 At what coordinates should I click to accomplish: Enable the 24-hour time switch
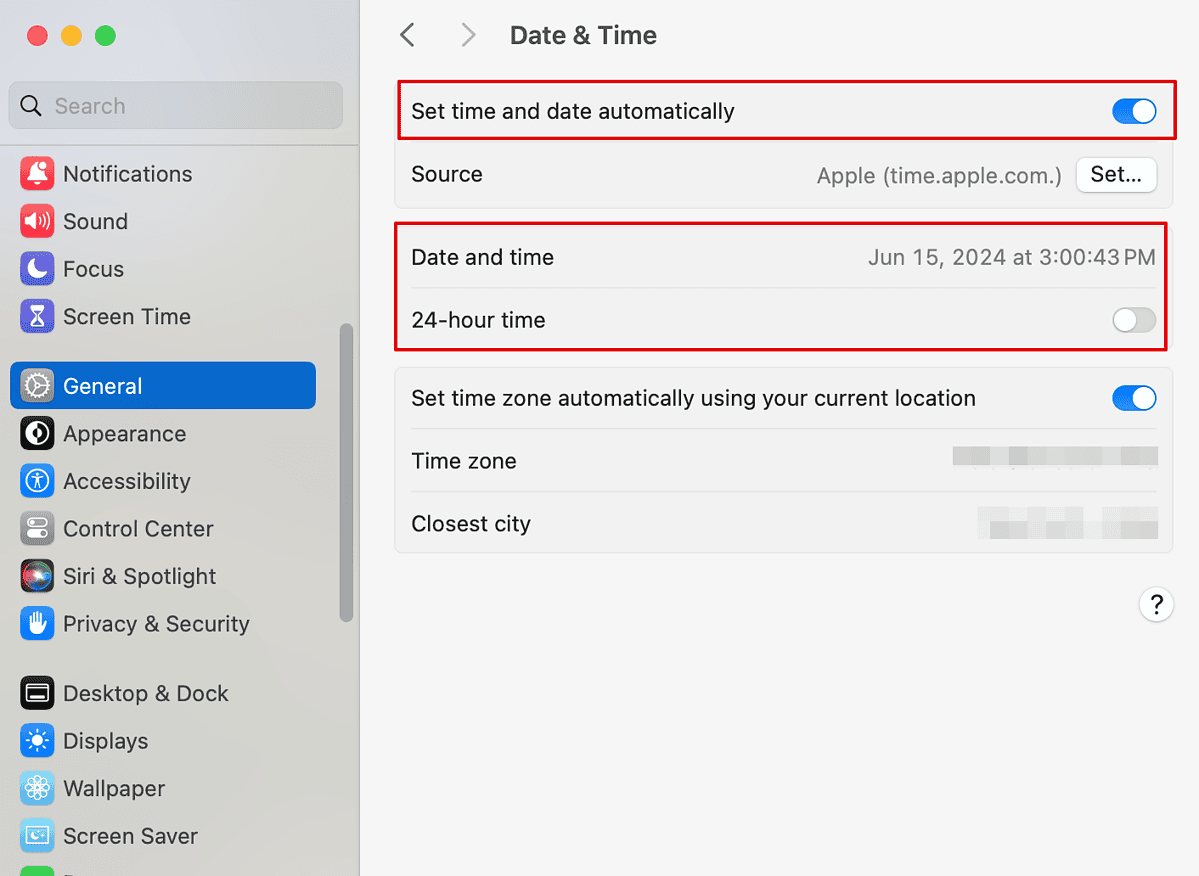click(x=1133, y=320)
